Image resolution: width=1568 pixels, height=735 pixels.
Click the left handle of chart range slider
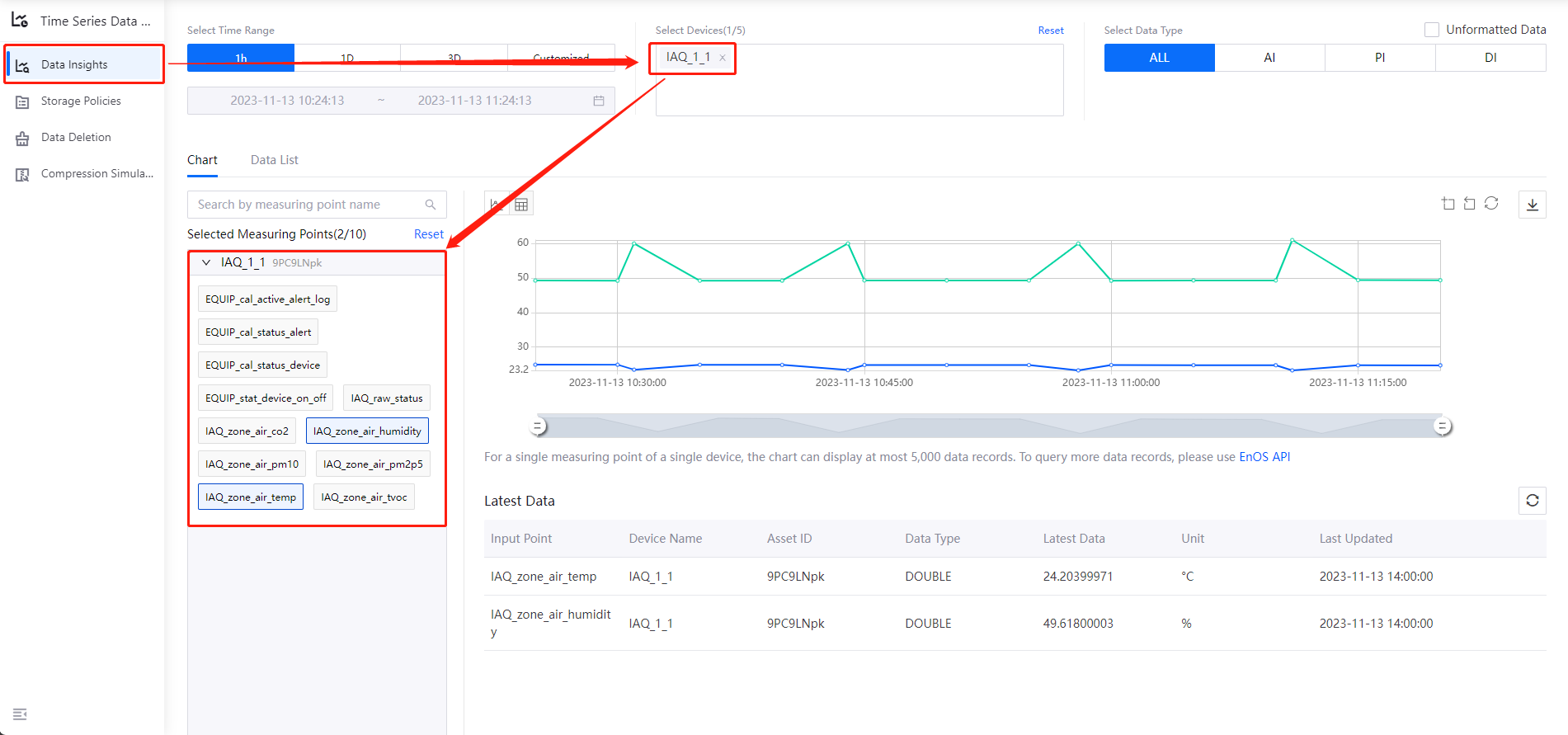coord(538,426)
